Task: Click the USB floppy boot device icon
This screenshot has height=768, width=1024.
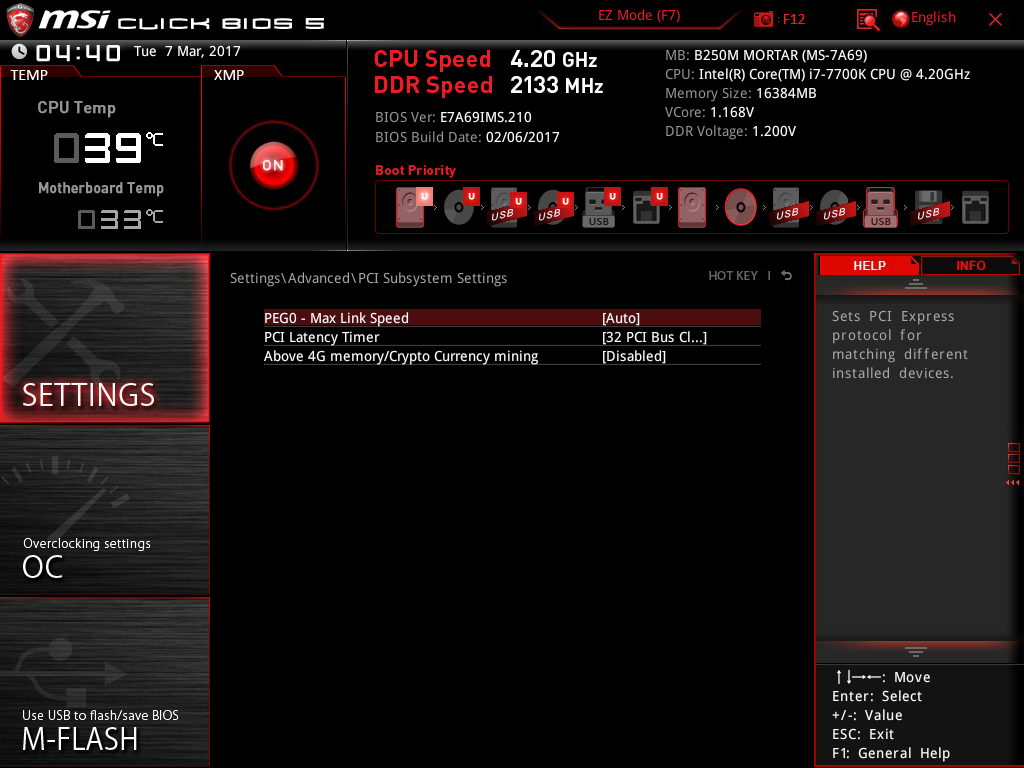Action: pyautogui.click(x=927, y=208)
